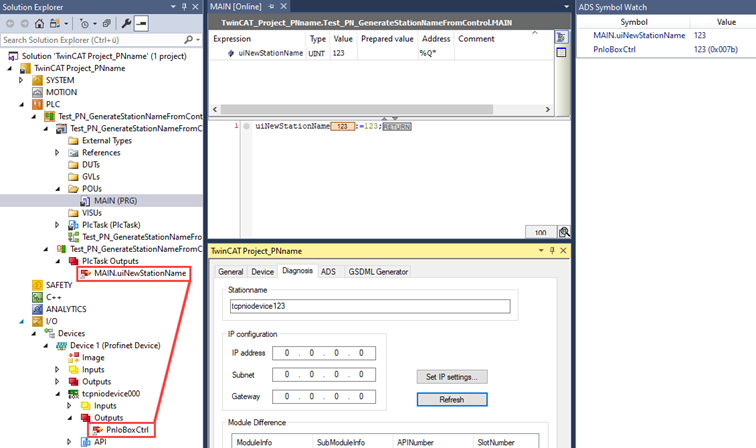The image size is (756, 448).
Task: Click the Collapse All icon in Solution Explorer
Action: (x=105, y=23)
